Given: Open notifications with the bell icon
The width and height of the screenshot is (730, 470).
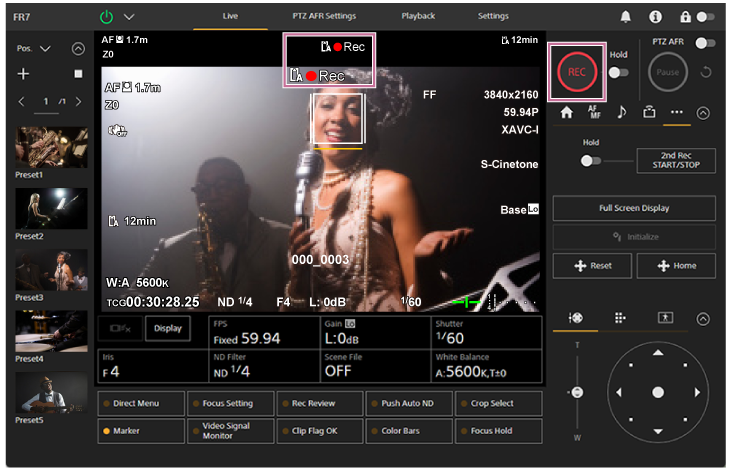Looking at the screenshot, I should coord(626,17).
